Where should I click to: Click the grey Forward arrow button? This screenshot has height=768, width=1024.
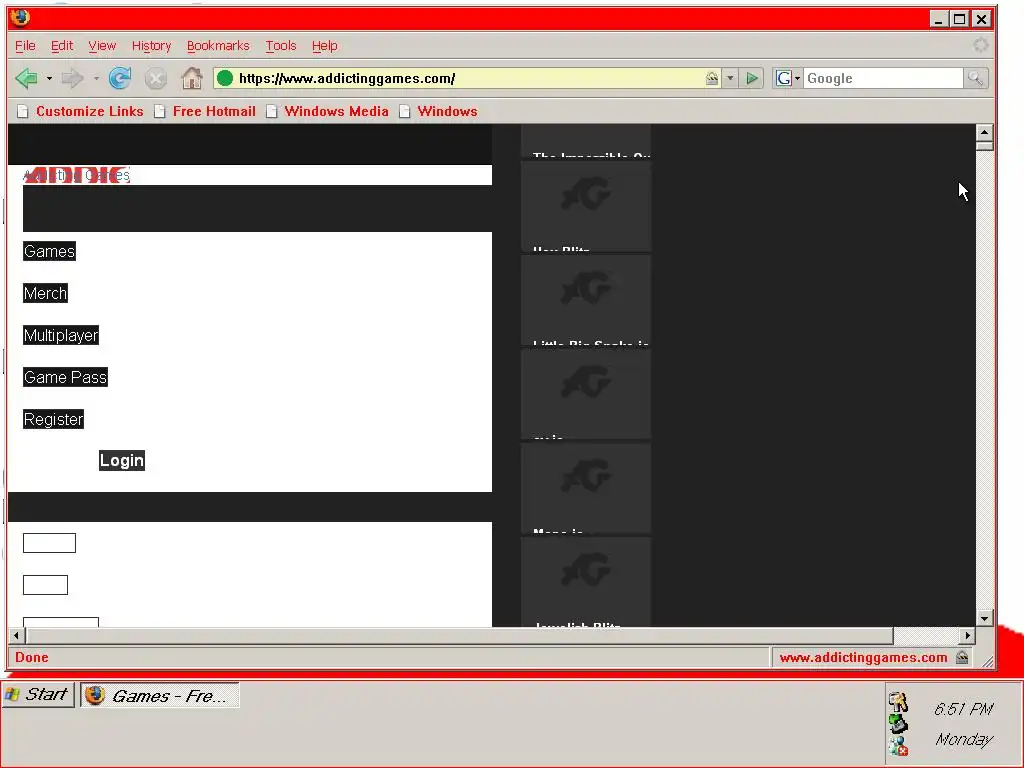[x=72, y=78]
